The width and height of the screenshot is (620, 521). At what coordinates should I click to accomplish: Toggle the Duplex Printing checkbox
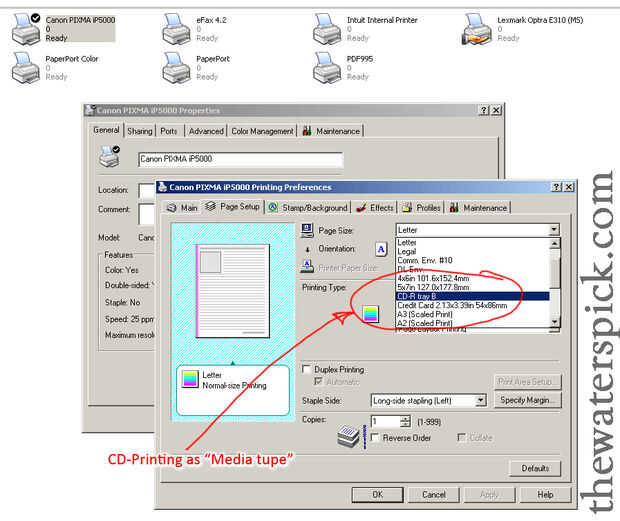click(x=306, y=369)
